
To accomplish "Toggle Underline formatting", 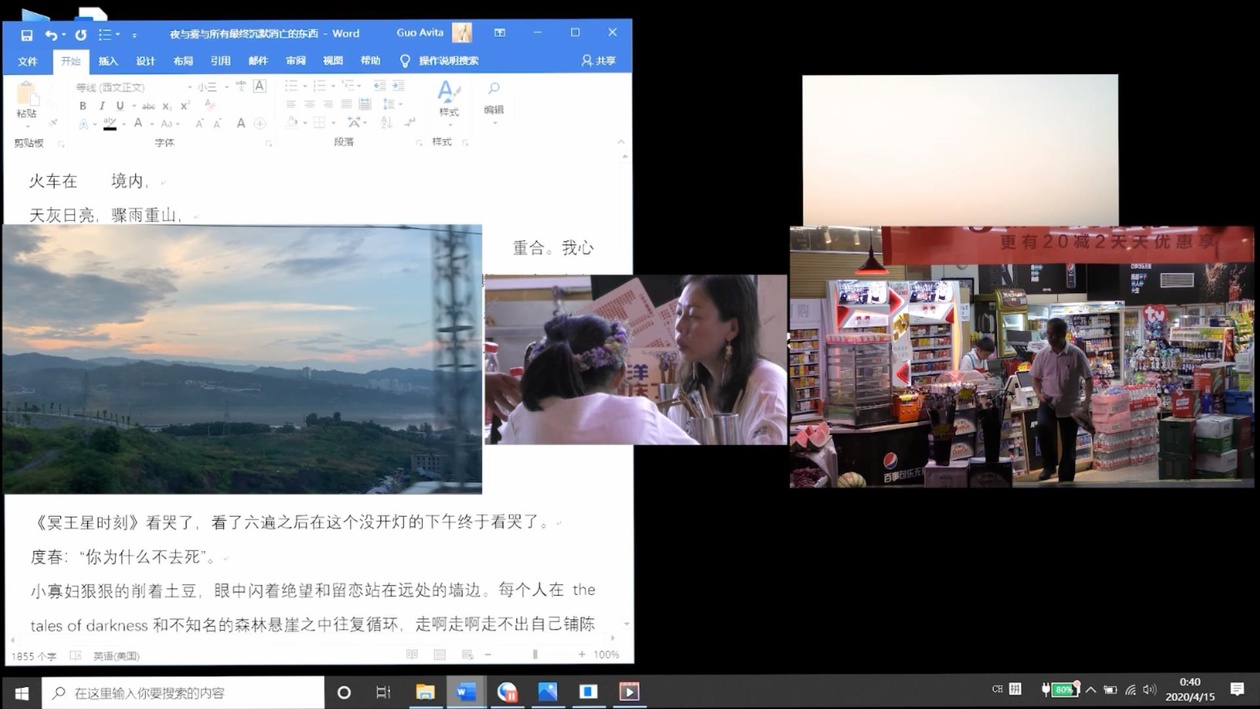I will tap(119, 106).
